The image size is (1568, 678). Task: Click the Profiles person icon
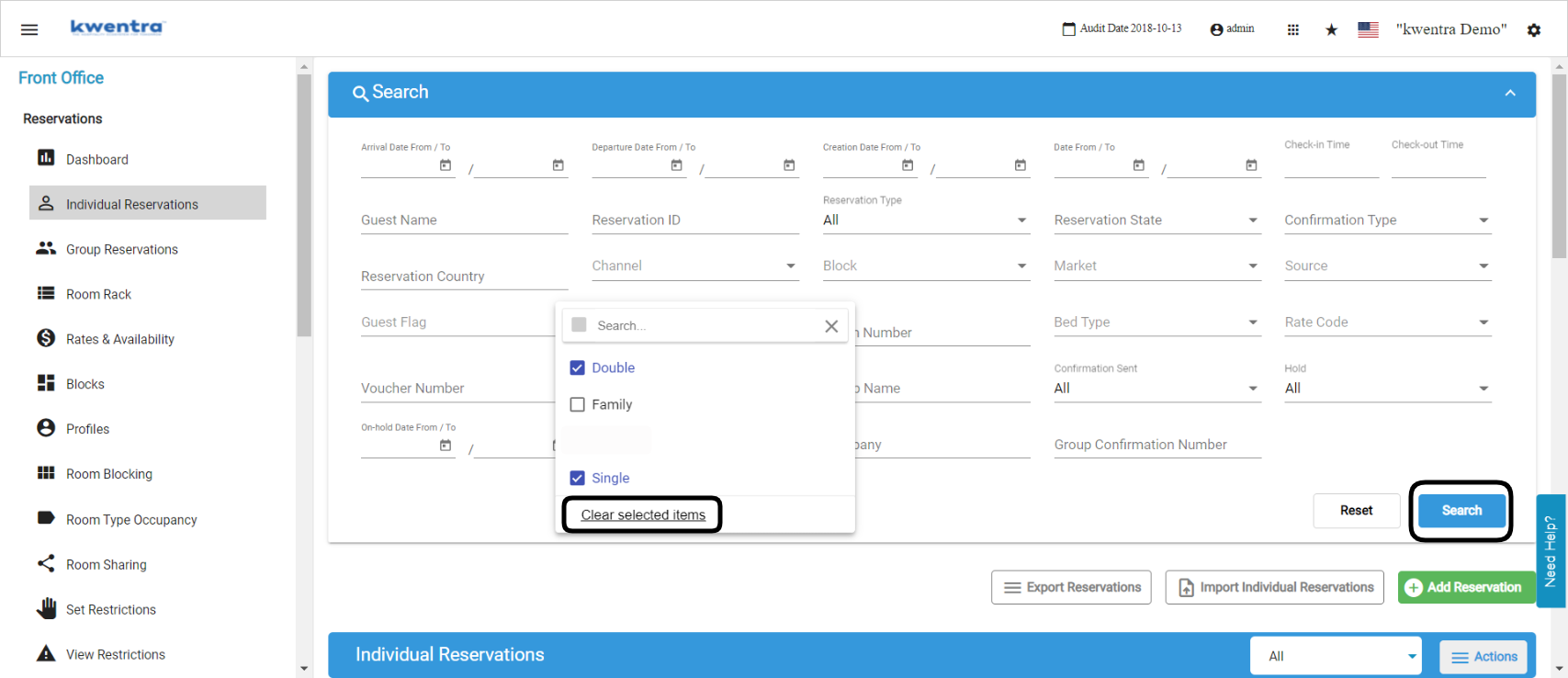tap(46, 428)
